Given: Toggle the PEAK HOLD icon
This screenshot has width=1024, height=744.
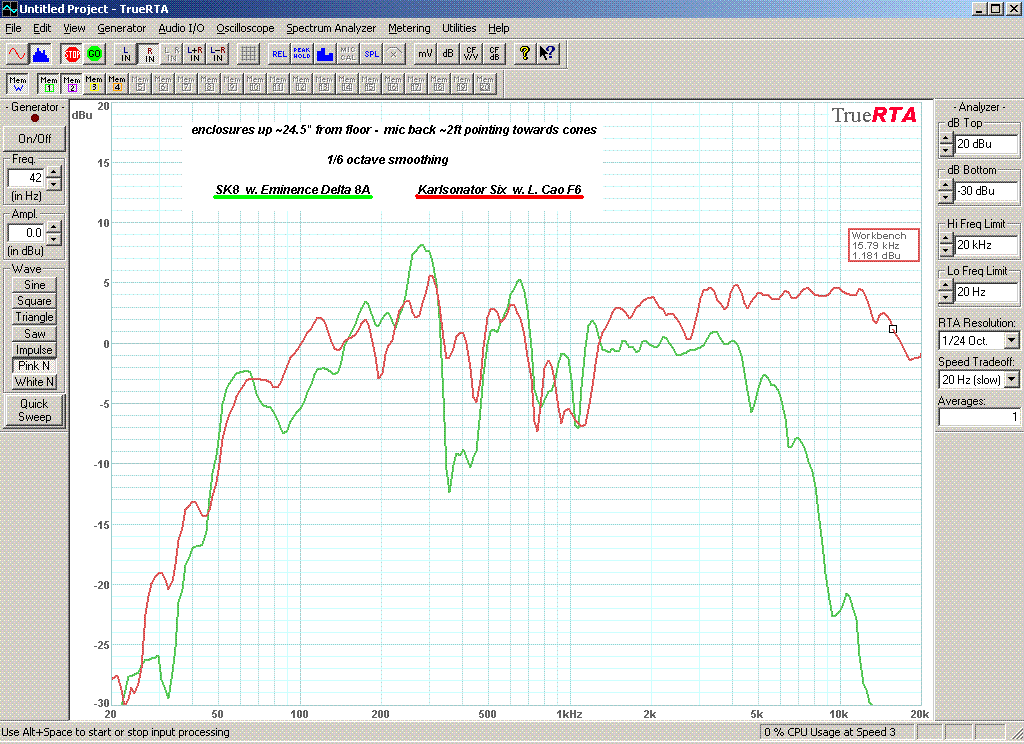Looking at the screenshot, I should click(x=302, y=54).
